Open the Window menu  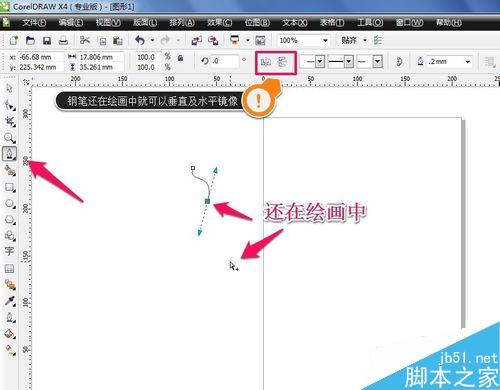pos(409,23)
